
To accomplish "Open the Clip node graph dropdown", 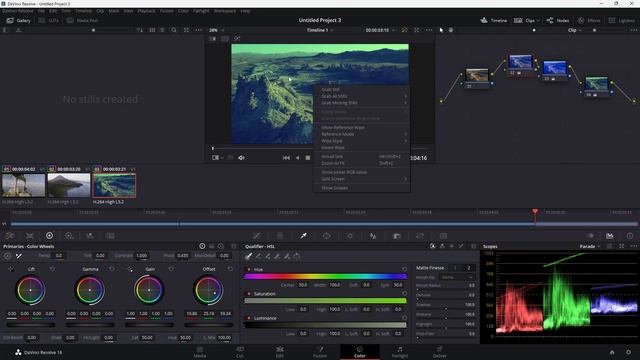I will [575, 30].
